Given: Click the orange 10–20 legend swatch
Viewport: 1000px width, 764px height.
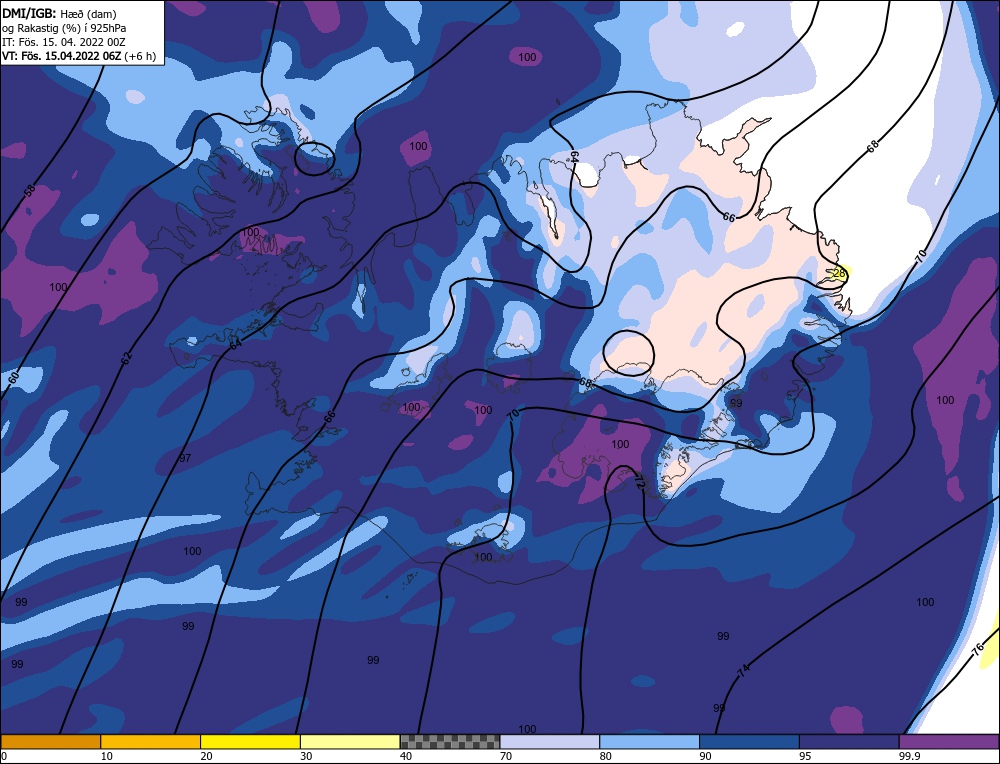Looking at the screenshot, I should tap(151, 742).
